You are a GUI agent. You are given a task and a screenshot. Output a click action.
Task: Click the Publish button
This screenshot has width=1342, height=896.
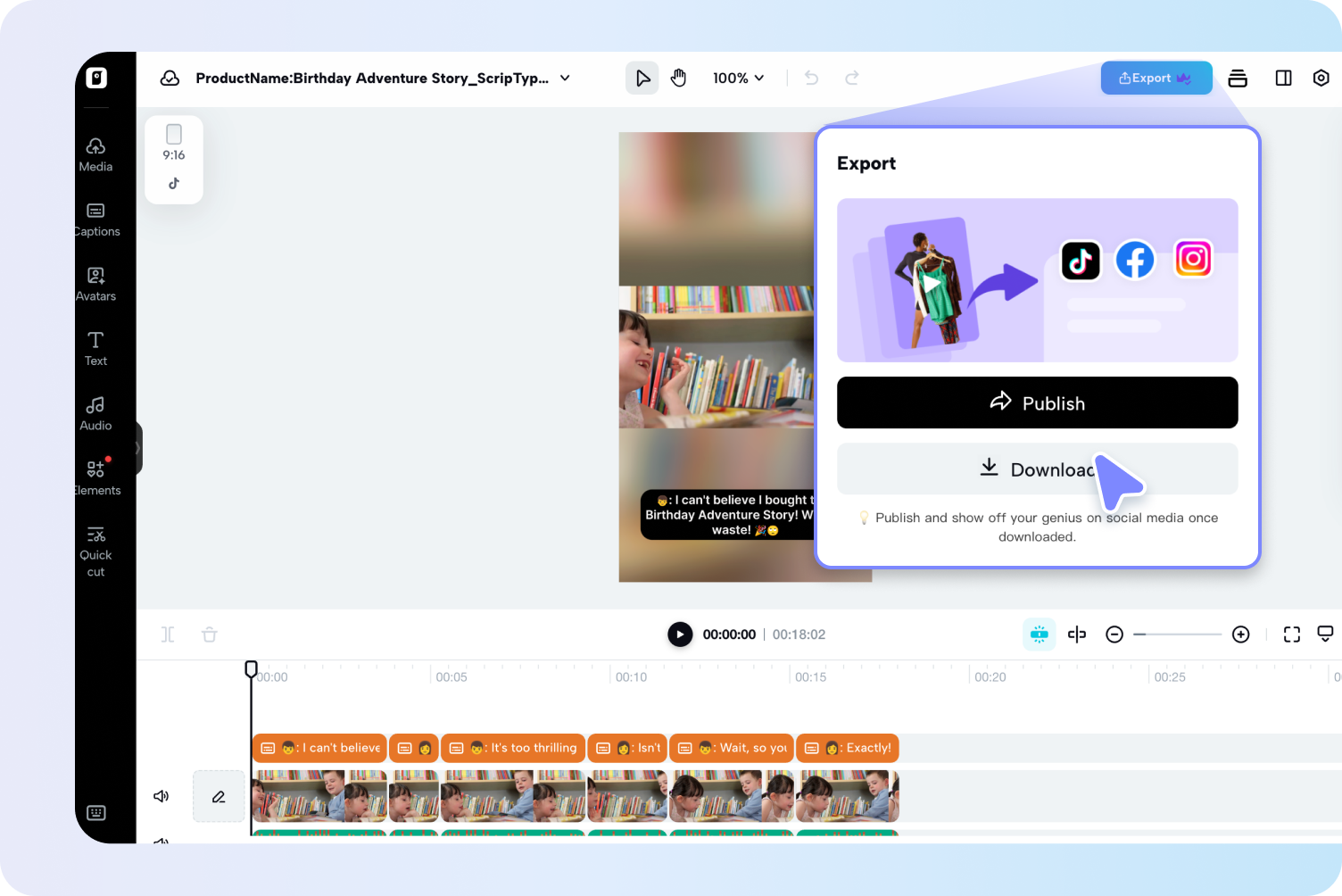pos(1037,402)
